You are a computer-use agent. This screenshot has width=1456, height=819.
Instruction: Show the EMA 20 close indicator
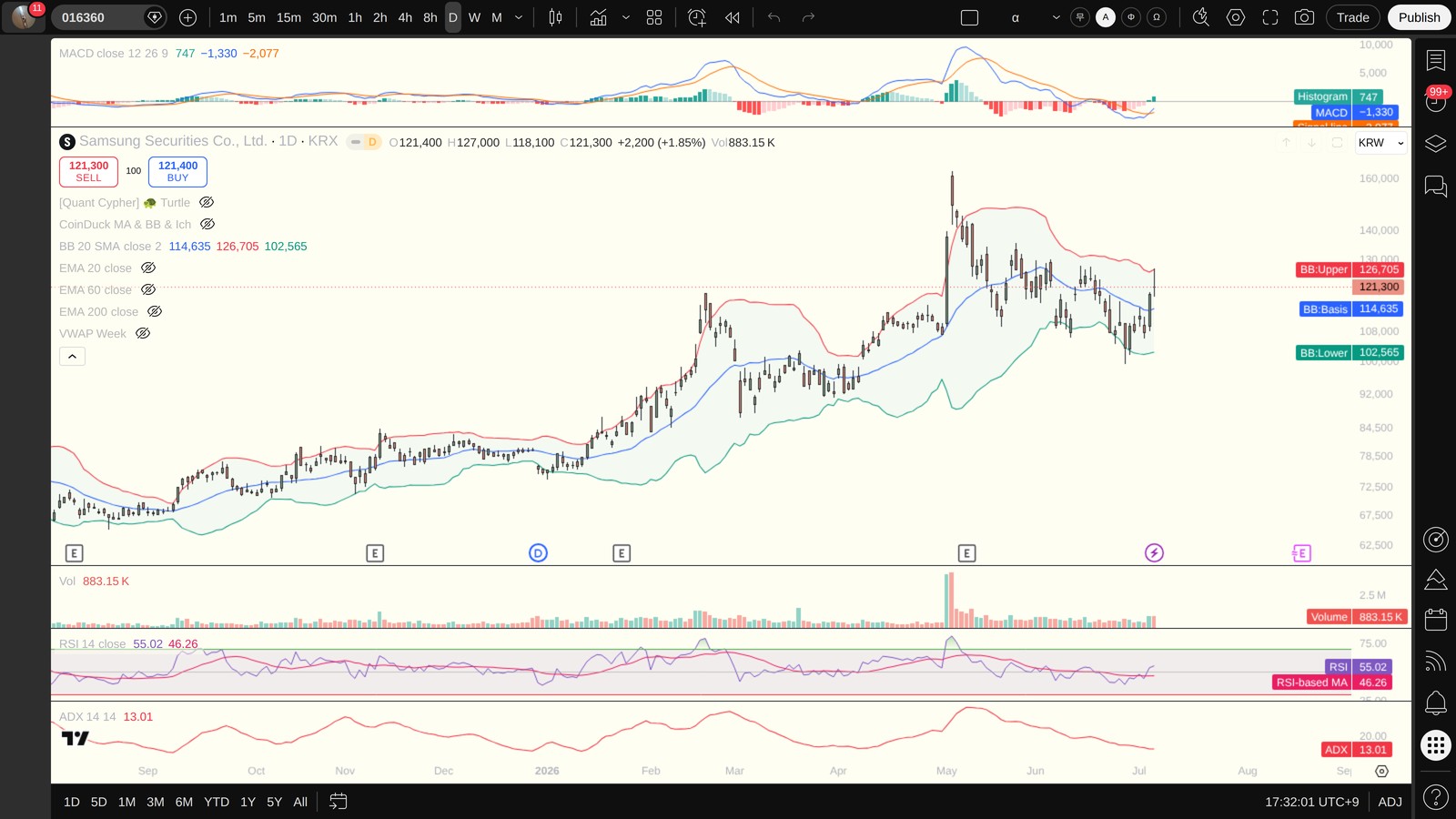(148, 268)
